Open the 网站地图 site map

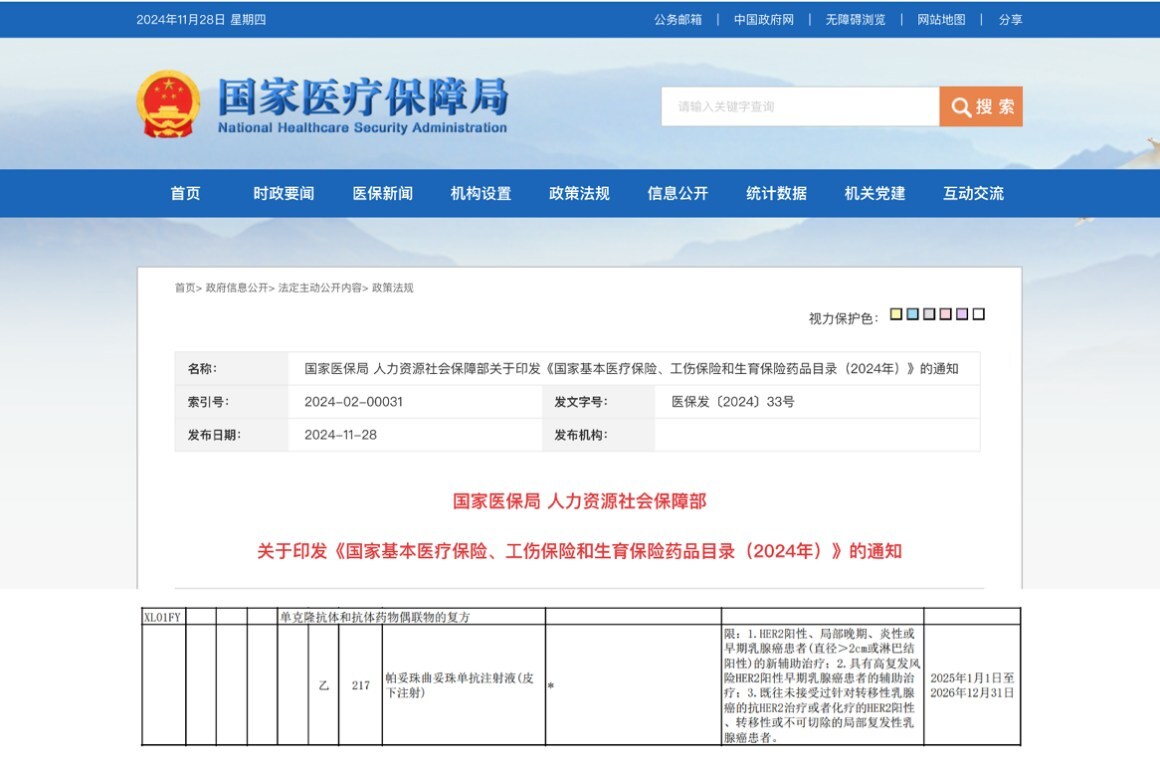point(941,20)
